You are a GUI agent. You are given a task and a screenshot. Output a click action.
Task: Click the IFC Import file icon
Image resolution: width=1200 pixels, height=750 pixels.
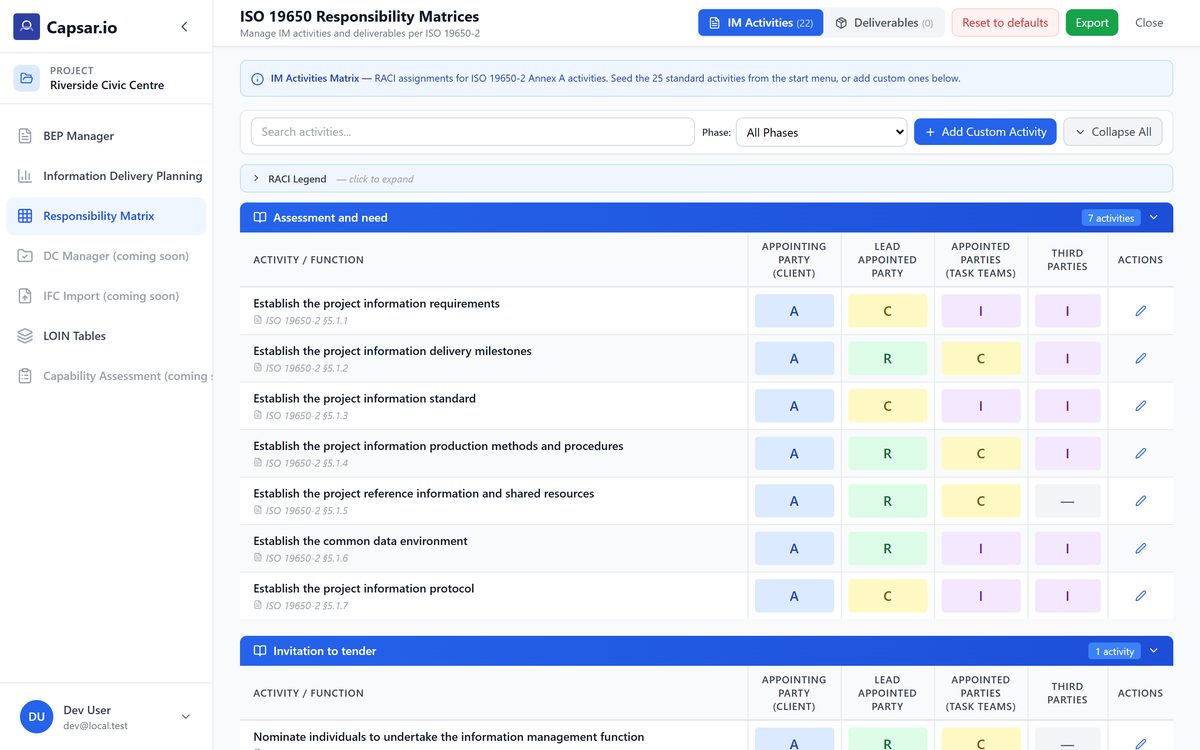[25, 296]
